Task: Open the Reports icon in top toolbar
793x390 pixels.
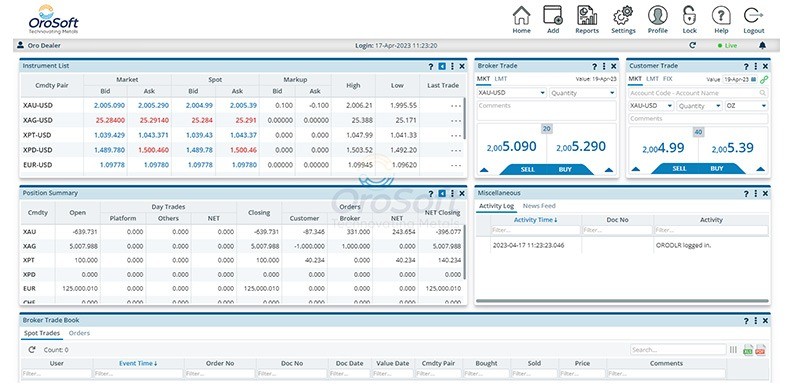Action: [x=587, y=16]
